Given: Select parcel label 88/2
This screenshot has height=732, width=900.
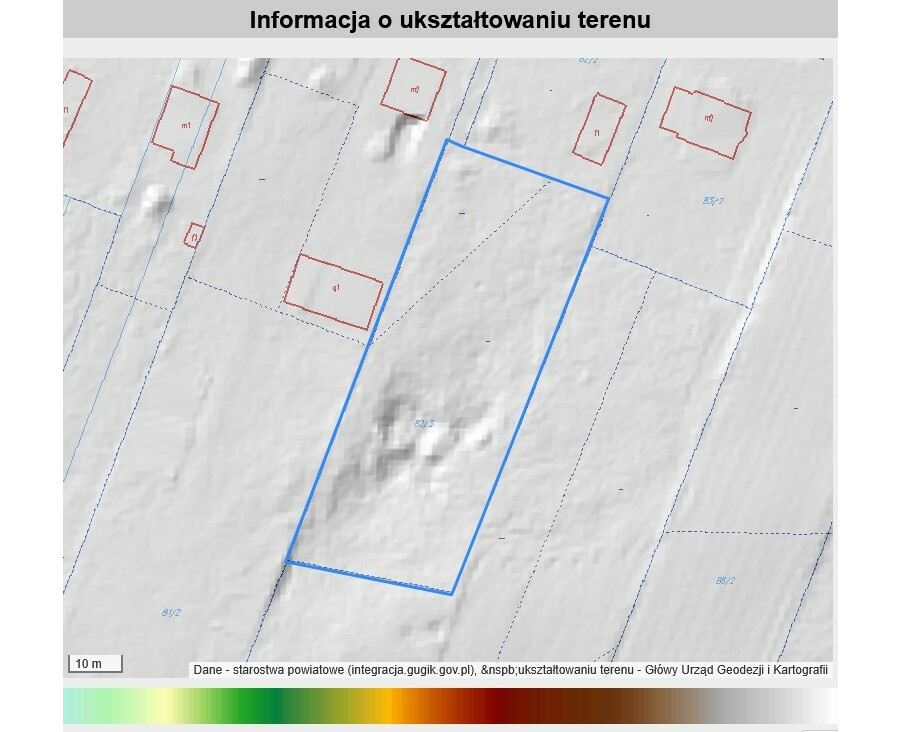Looking at the screenshot, I should click(725, 581).
